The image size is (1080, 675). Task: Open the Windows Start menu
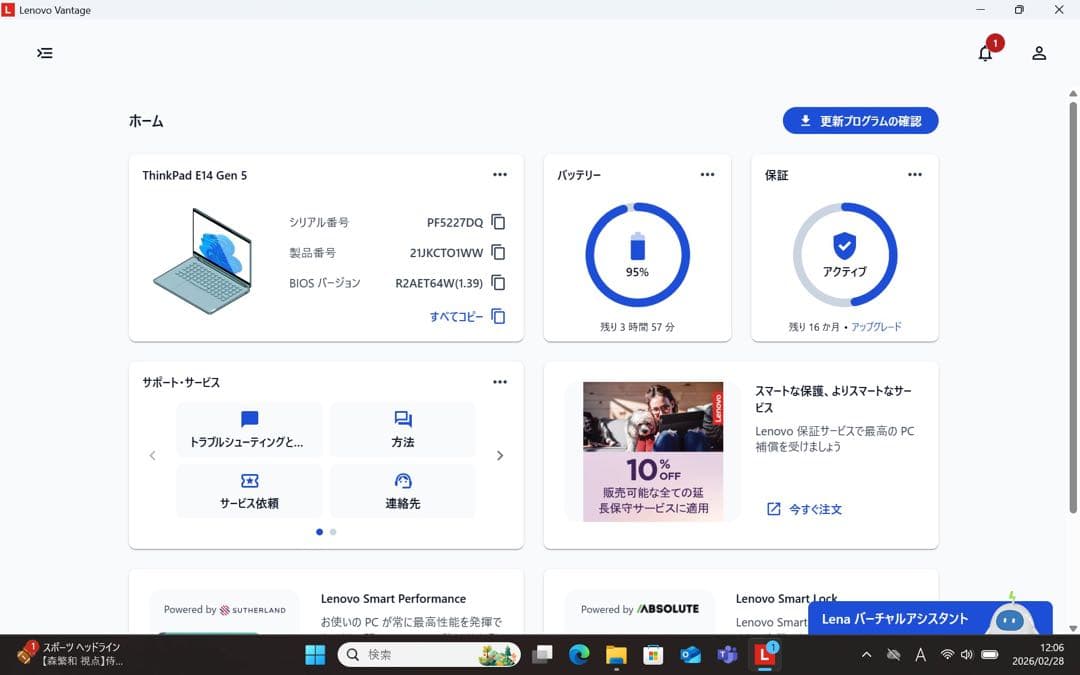[x=315, y=654]
